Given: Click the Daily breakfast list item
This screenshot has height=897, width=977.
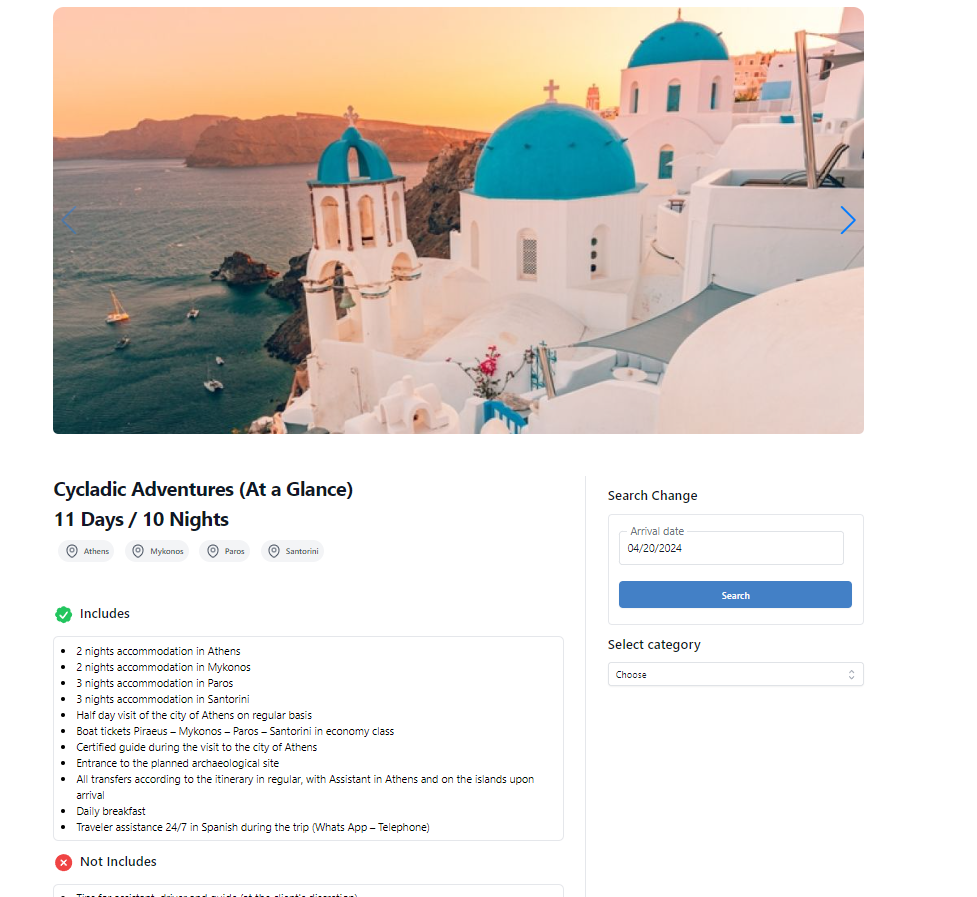Looking at the screenshot, I should (x=111, y=811).
